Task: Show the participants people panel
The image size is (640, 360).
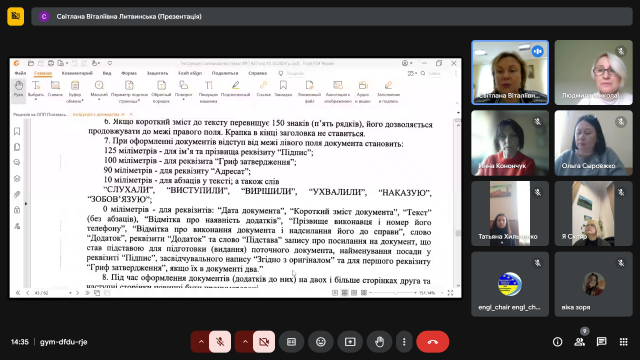Action: [580, 342]
